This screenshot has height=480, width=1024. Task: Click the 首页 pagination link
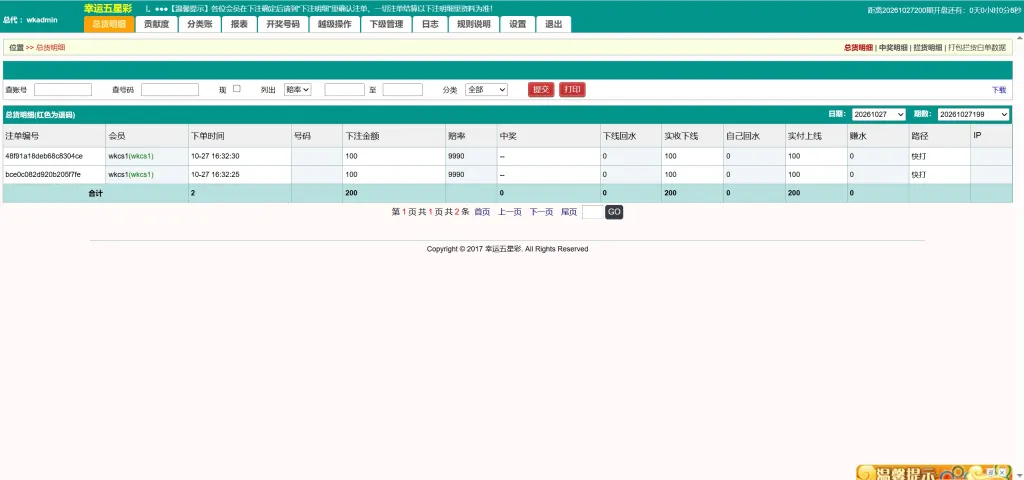482,212
